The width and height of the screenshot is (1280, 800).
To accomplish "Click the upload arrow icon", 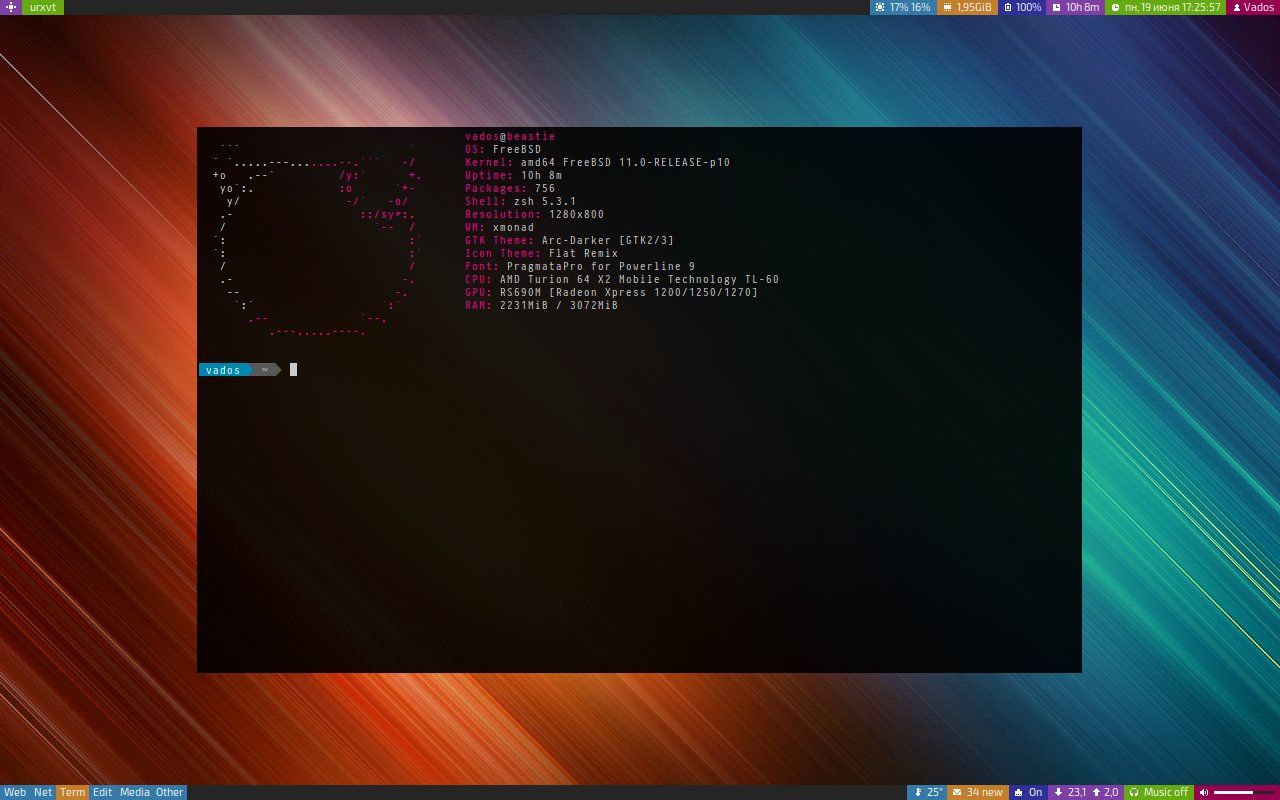I will [1097, 792].
